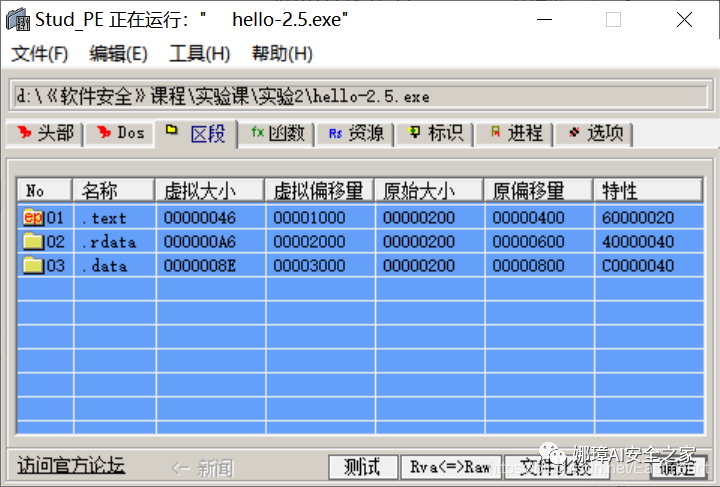
Task: Switch to the 标识 tab
Action: point(435,134)
